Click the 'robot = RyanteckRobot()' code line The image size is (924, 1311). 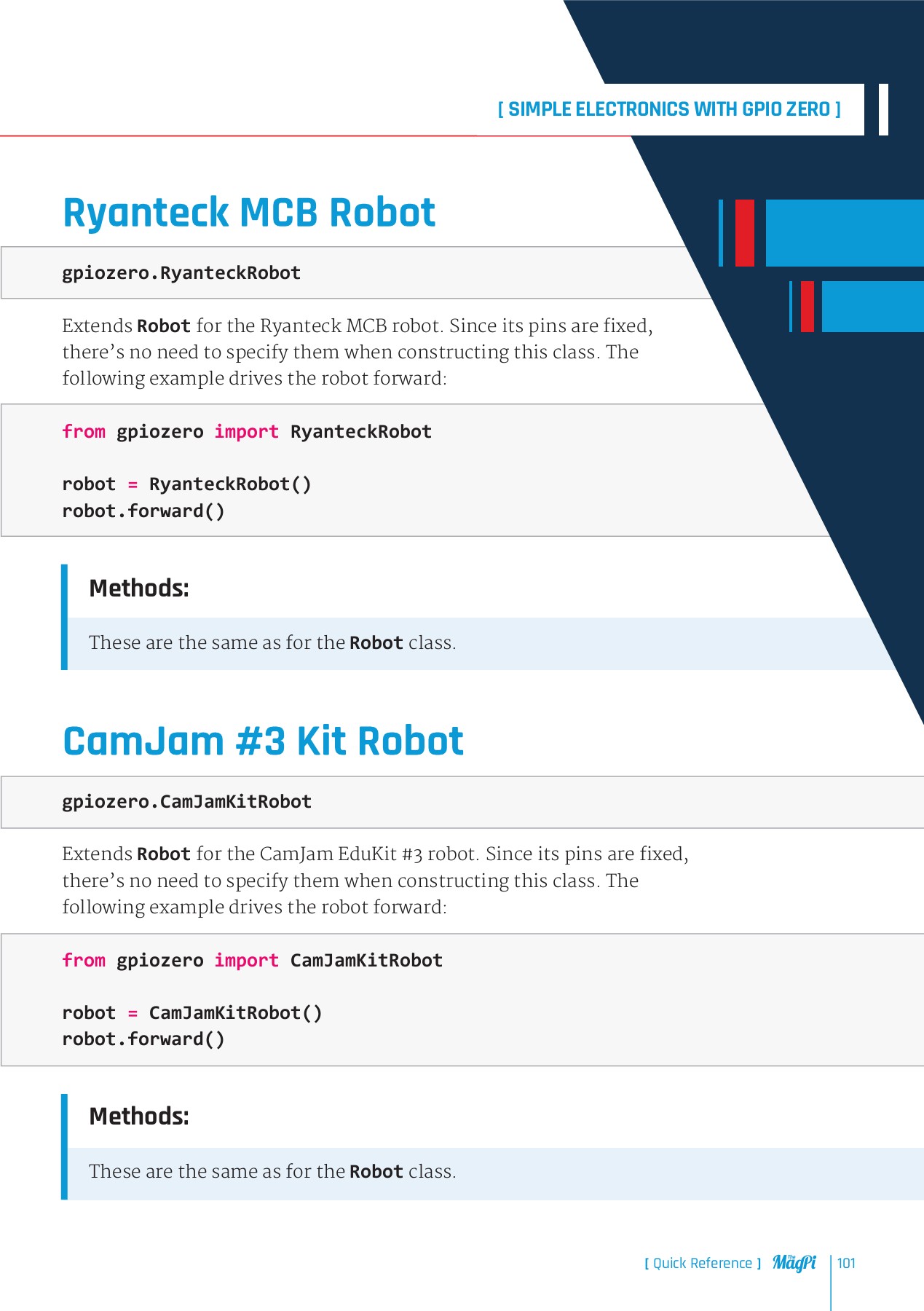[186, 484]
